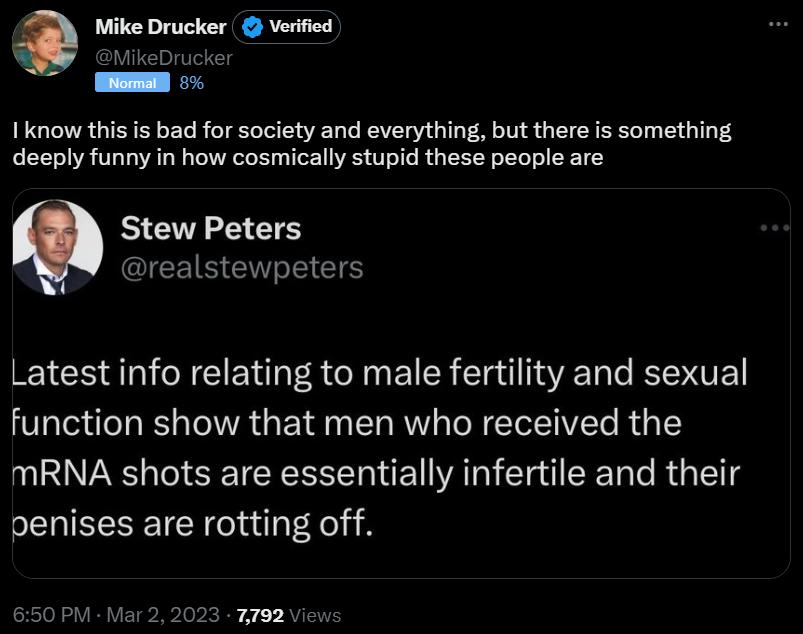Click the blue Verified badge next to Mike Drucker

tap(252, 27)
